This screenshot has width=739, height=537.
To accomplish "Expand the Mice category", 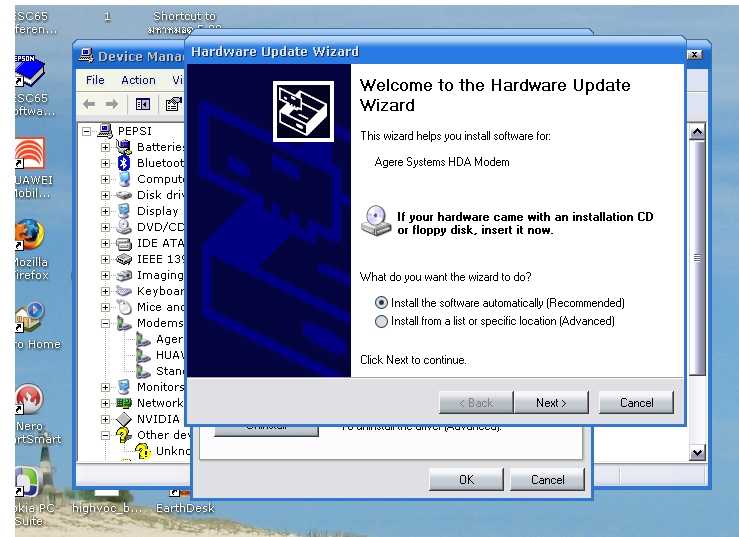I will (x=106, y=307).
